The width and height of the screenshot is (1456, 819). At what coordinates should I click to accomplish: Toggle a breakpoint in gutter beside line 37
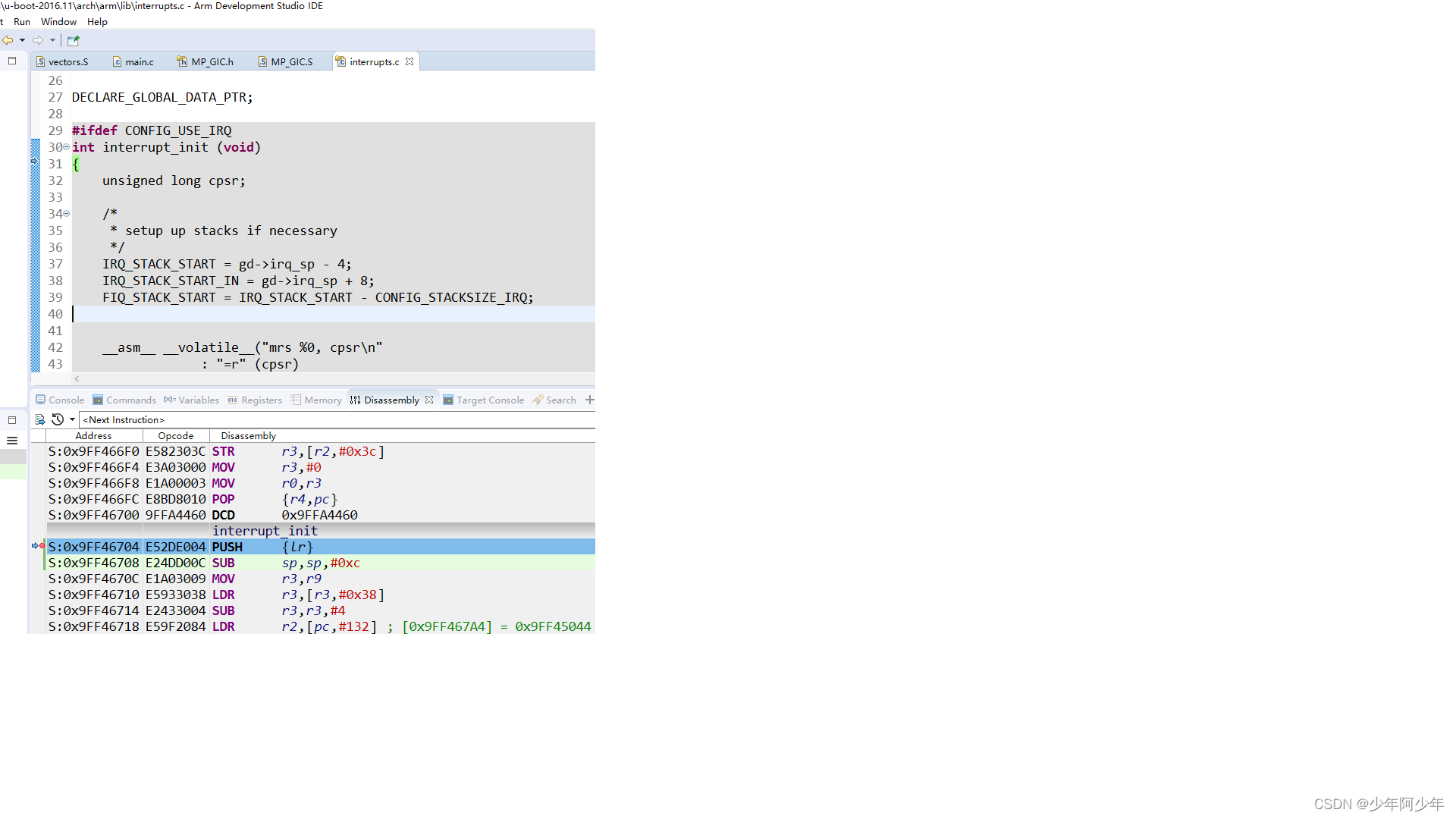(x=36, y=264)
